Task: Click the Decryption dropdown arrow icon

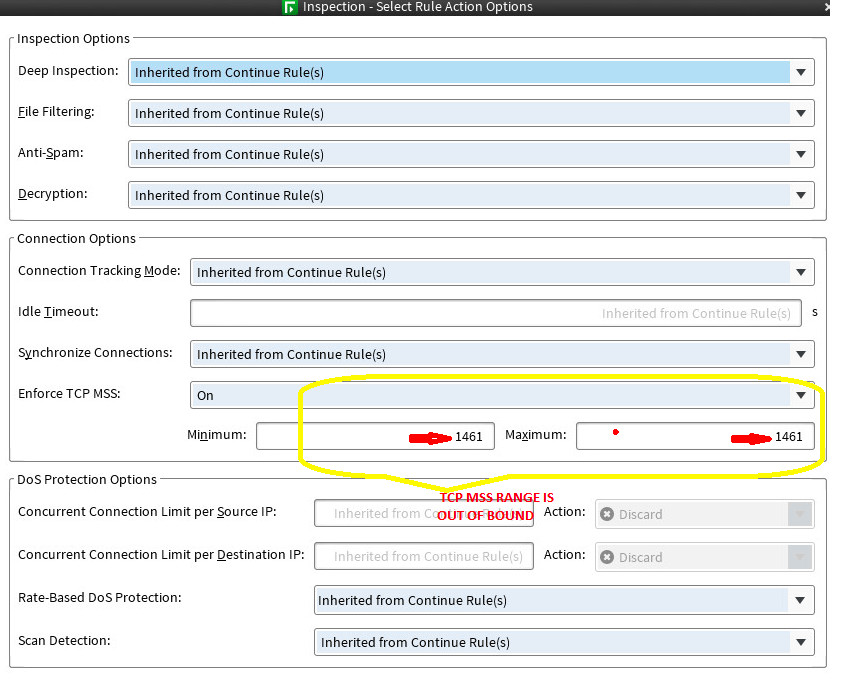Action: point(801,195)
